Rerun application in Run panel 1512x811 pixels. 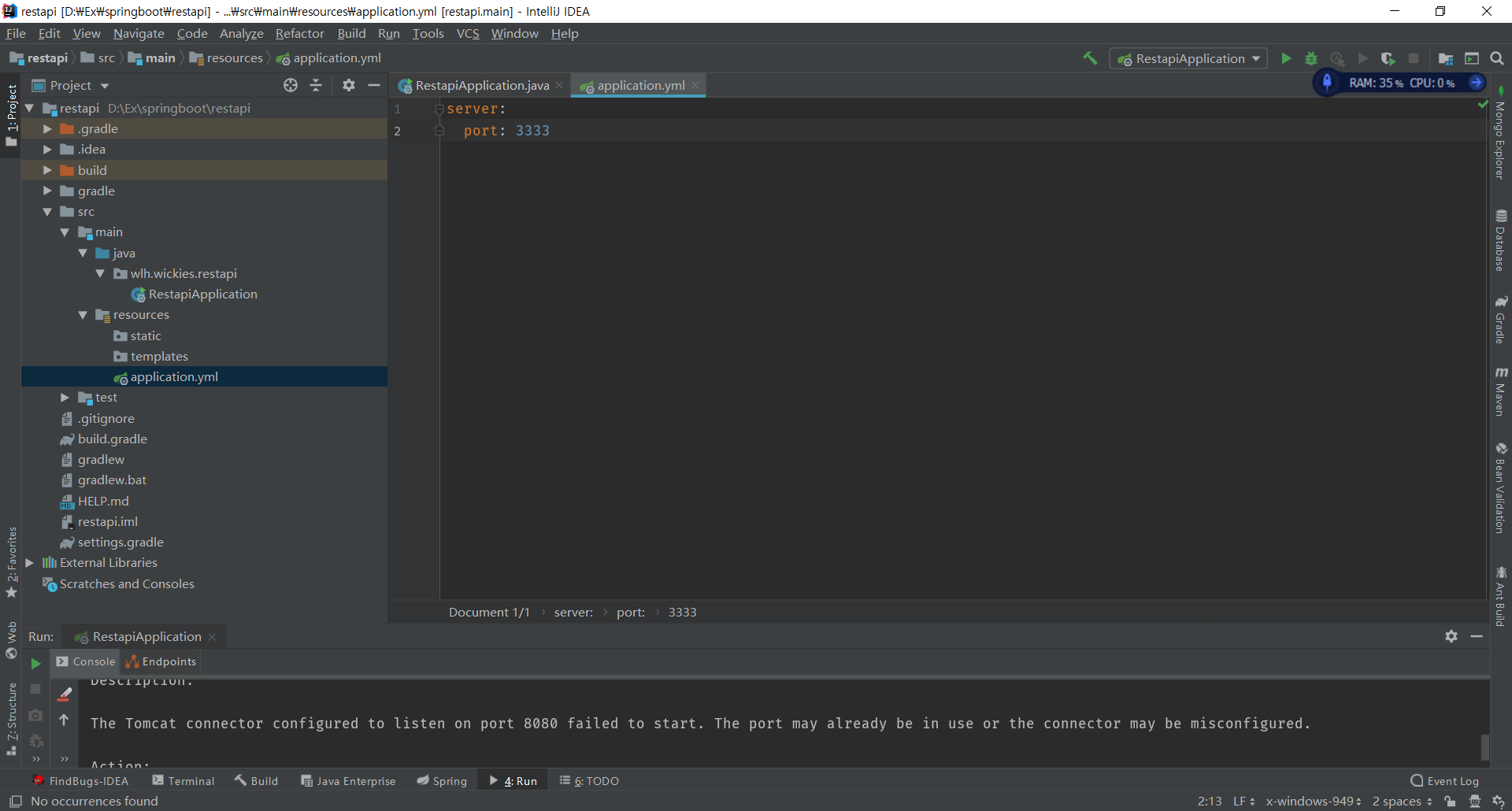pyautogui.click(x=35, y=663)
